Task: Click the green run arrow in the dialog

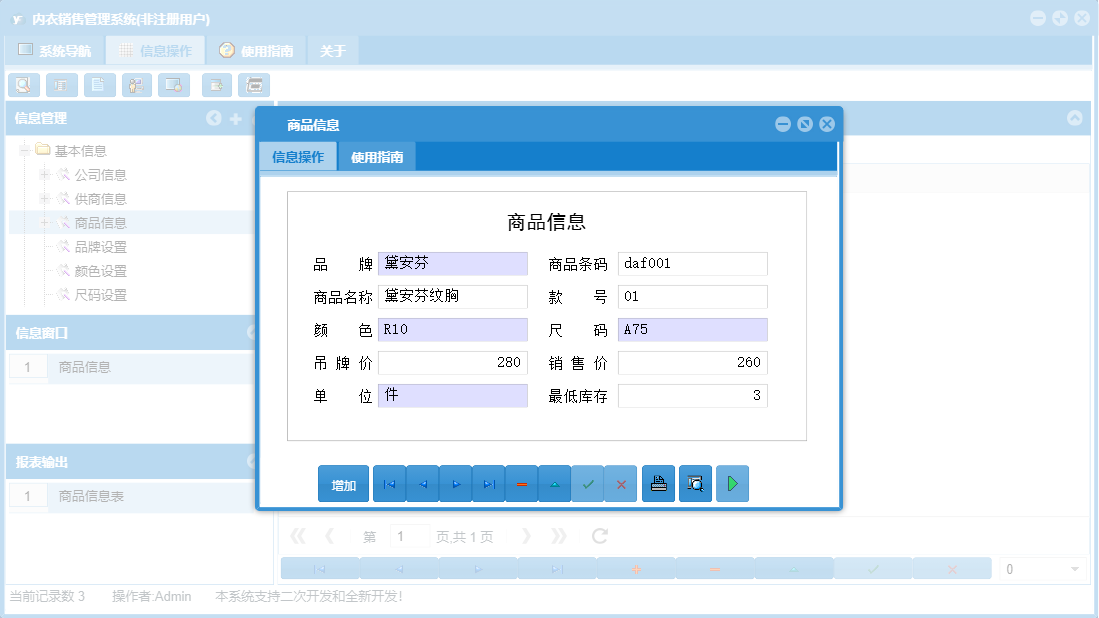Action: pyautogui.click(x=732, y=483)
